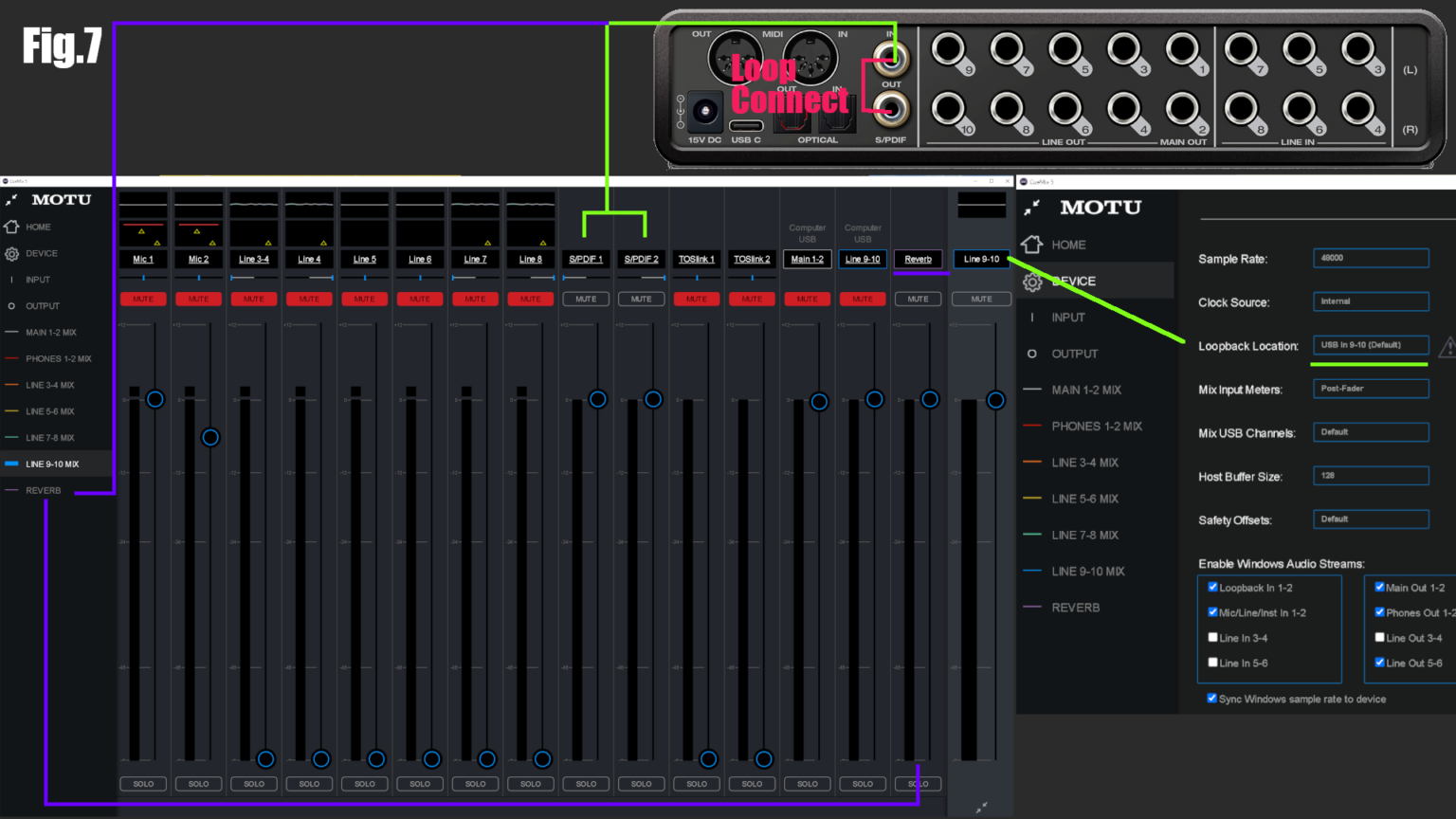Click the Input icon in left sidebar
1456x819 pixels.
click(x=12, y=280)
